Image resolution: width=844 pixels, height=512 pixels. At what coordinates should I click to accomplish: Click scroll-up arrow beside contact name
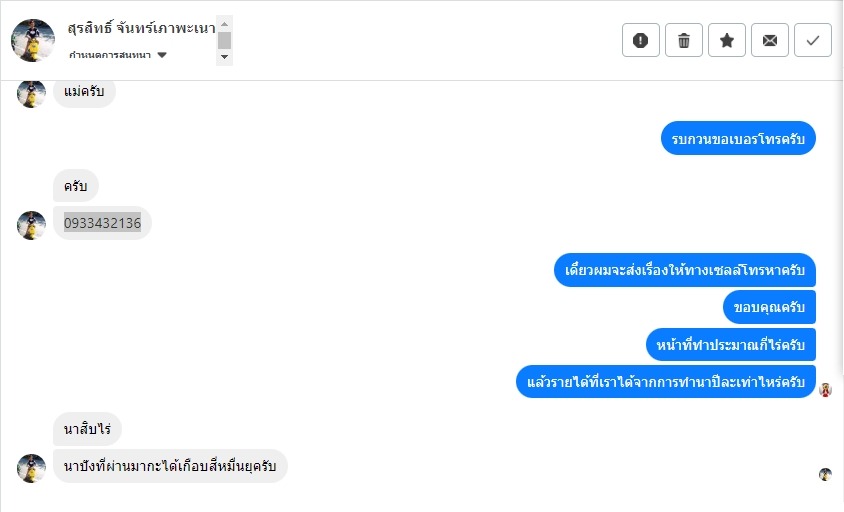[225, 24]
